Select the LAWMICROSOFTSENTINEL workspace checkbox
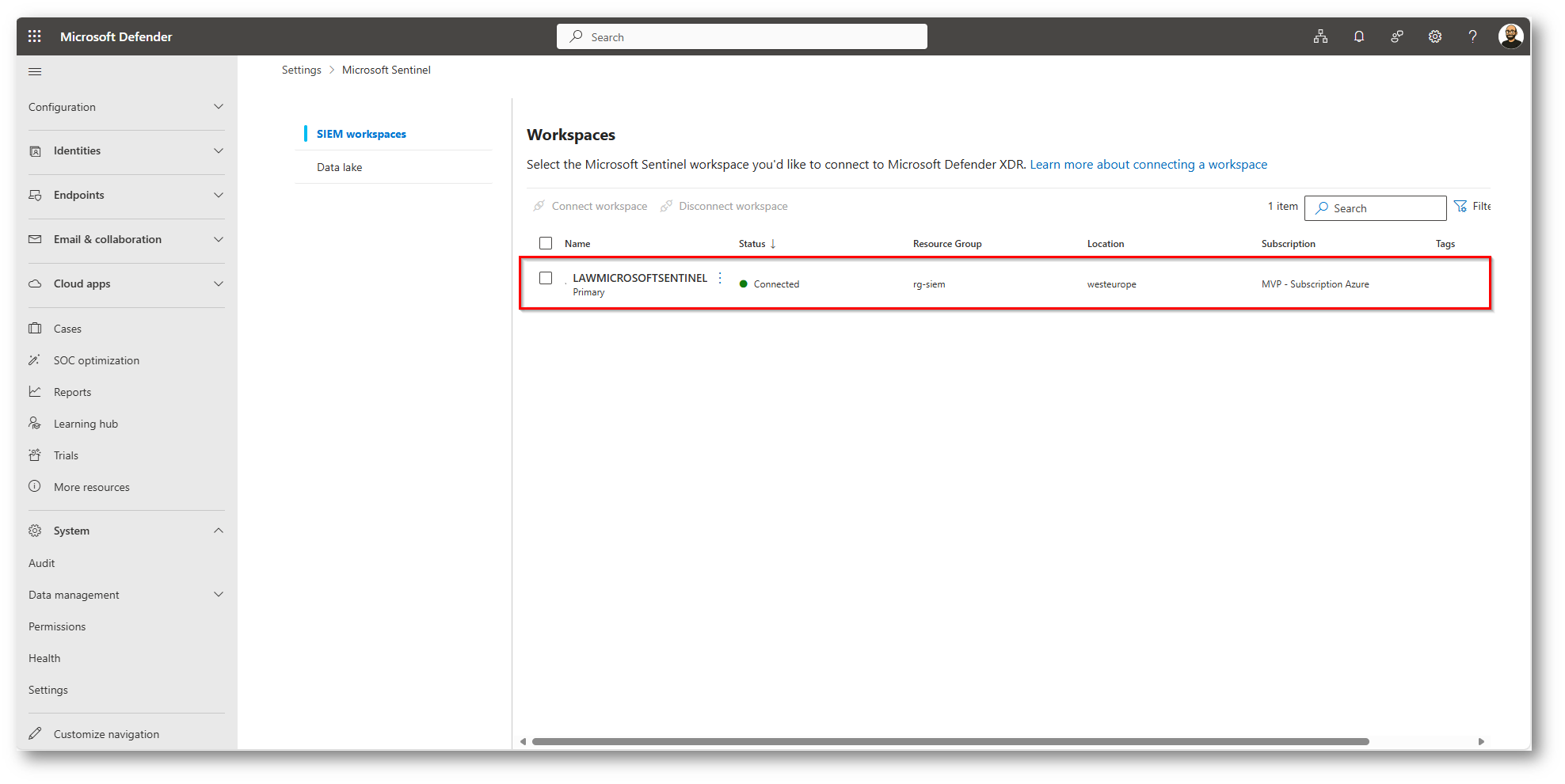The image size is (1565, 784). (x=546, y=278)
